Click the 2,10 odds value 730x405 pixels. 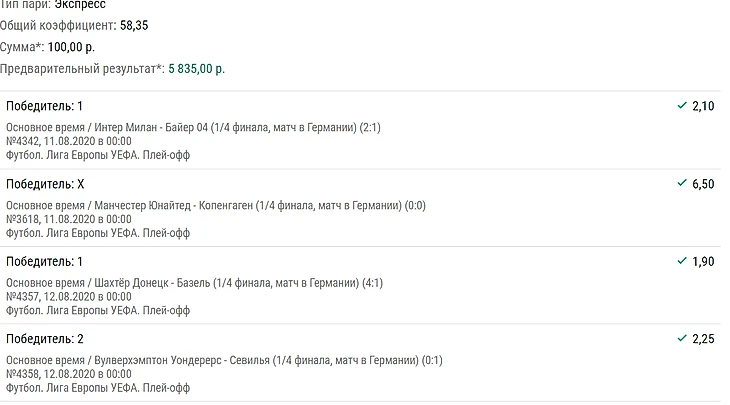(x=703, y=106)
